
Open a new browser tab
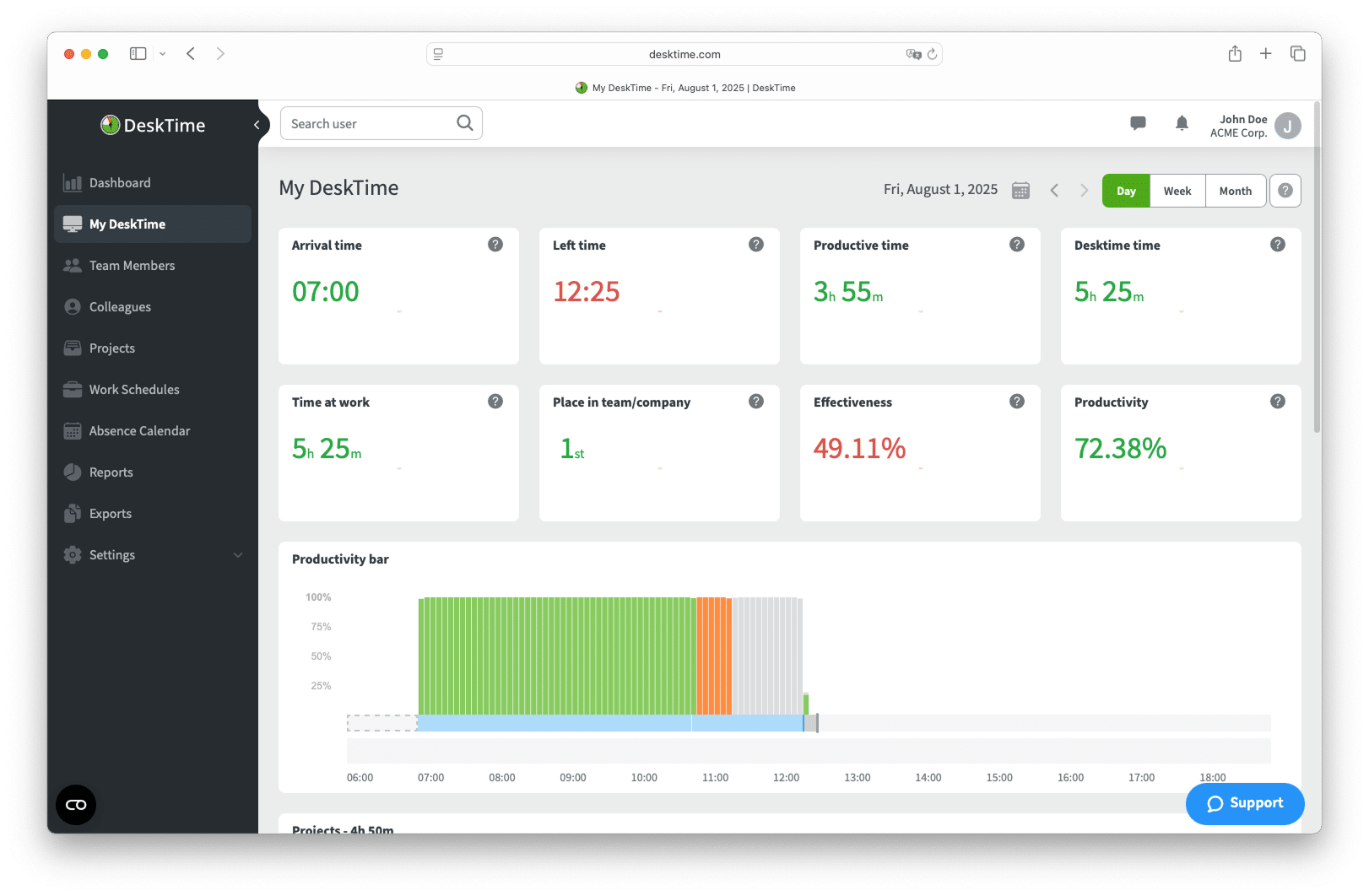[1266, 53]
